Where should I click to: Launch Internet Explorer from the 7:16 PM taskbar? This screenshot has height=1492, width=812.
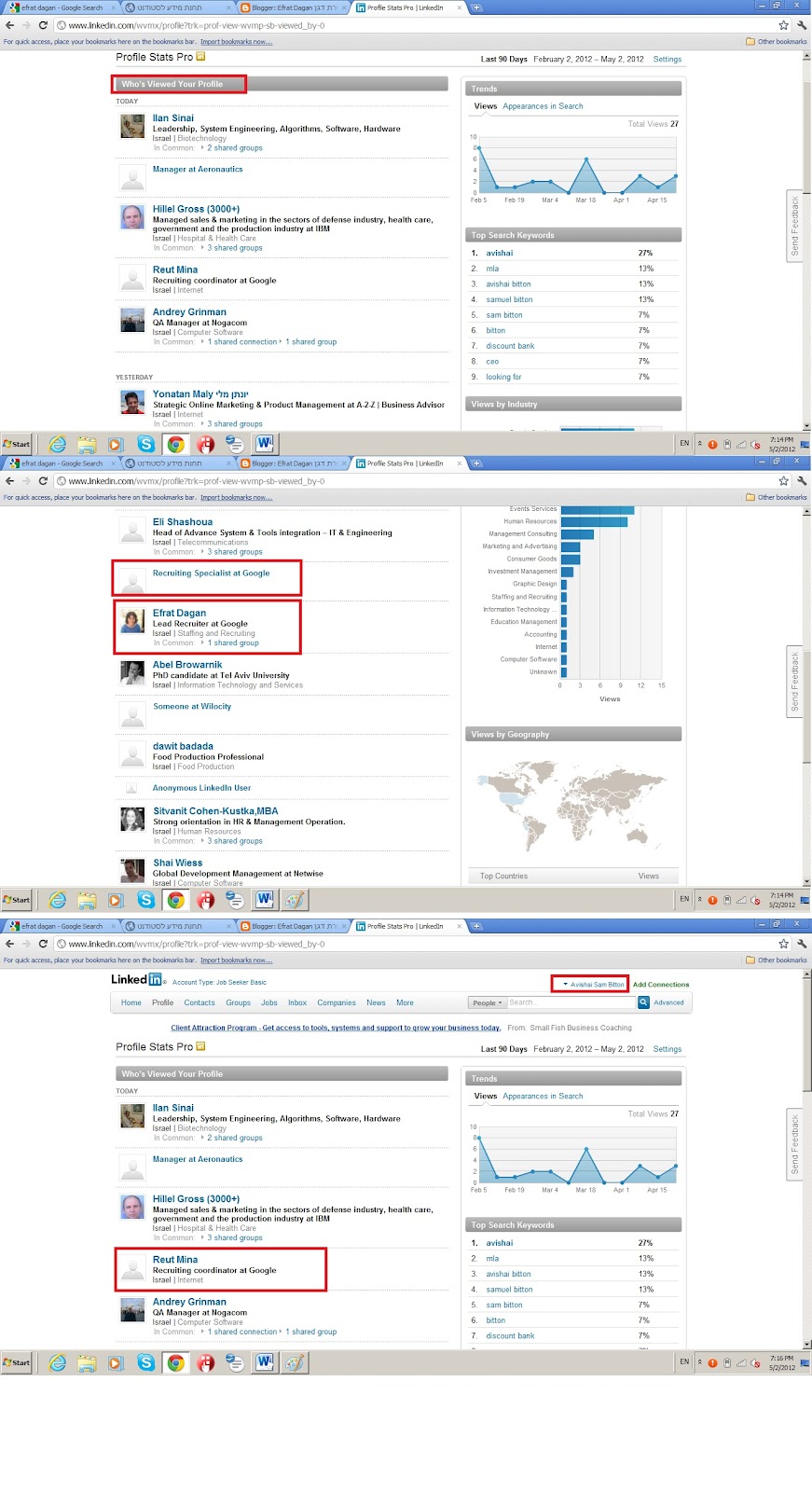point(58,1363)
